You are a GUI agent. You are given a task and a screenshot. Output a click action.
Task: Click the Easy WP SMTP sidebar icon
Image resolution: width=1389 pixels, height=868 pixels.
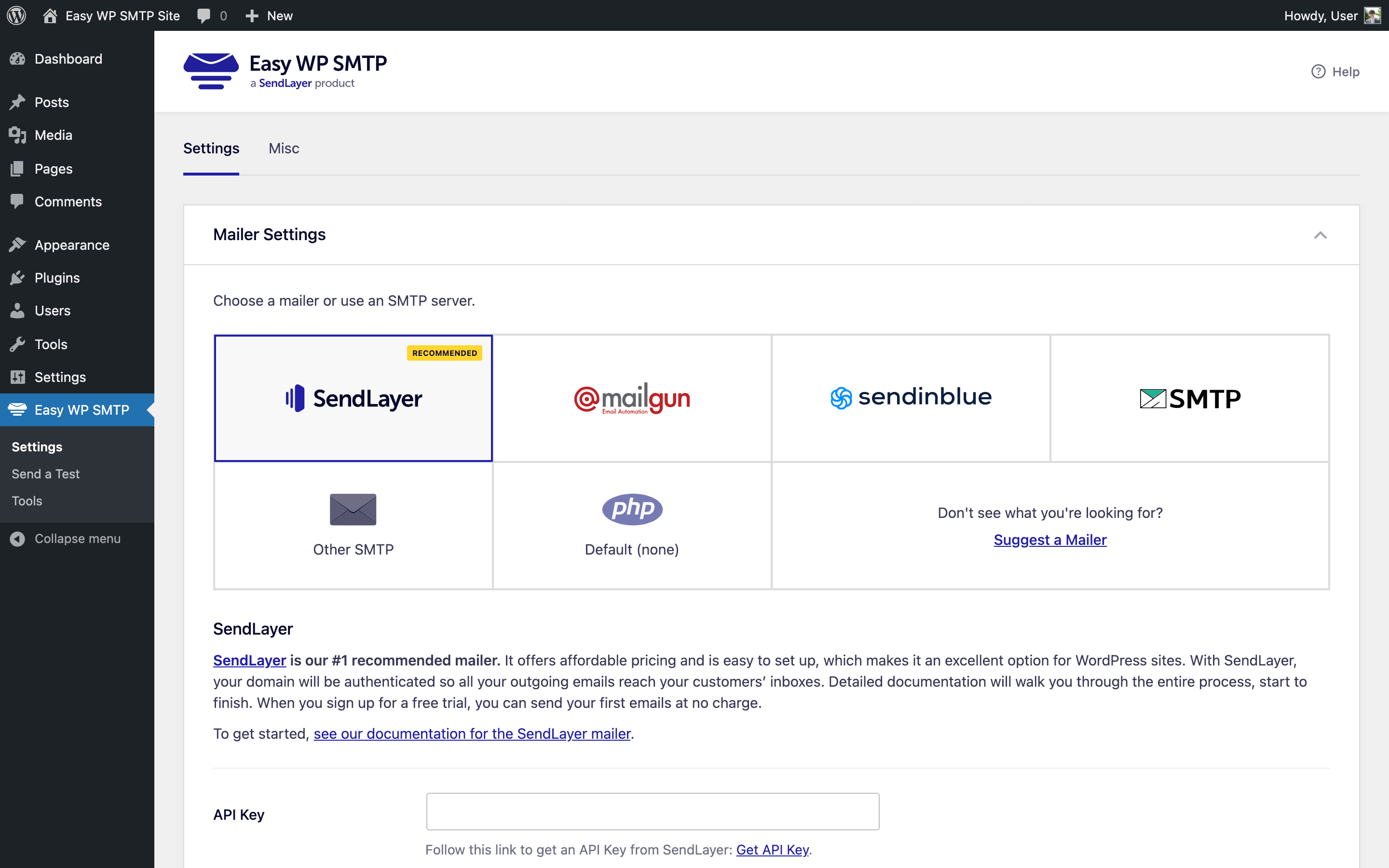[x=18, y=409]
